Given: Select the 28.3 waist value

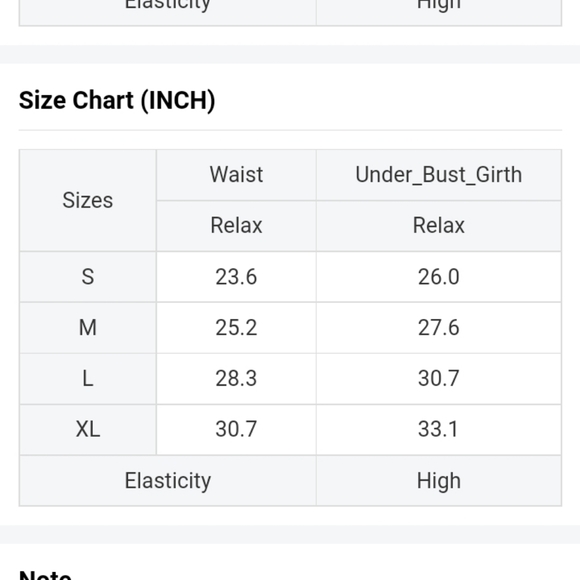Looking at the screenshot, I should [236, 379].
